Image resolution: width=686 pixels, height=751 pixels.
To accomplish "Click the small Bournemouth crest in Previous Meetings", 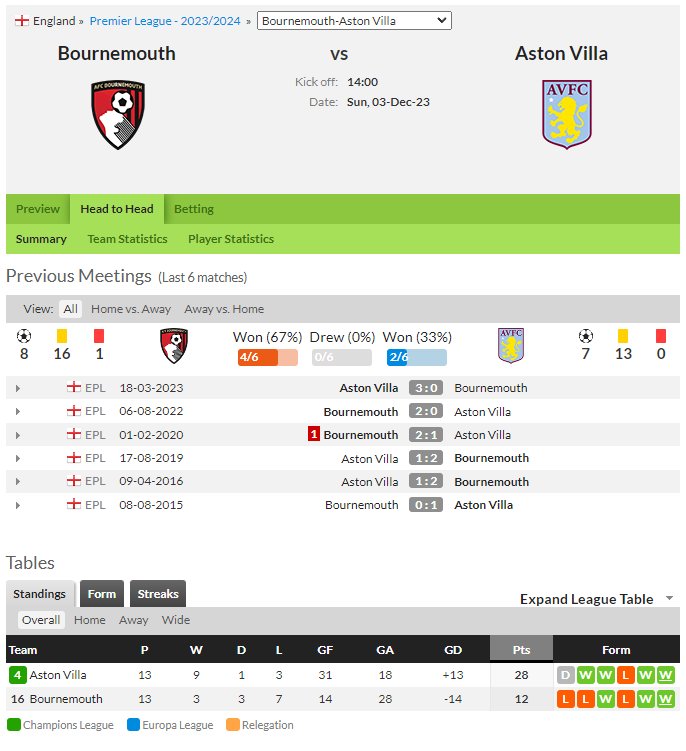I will click(174, 345).
